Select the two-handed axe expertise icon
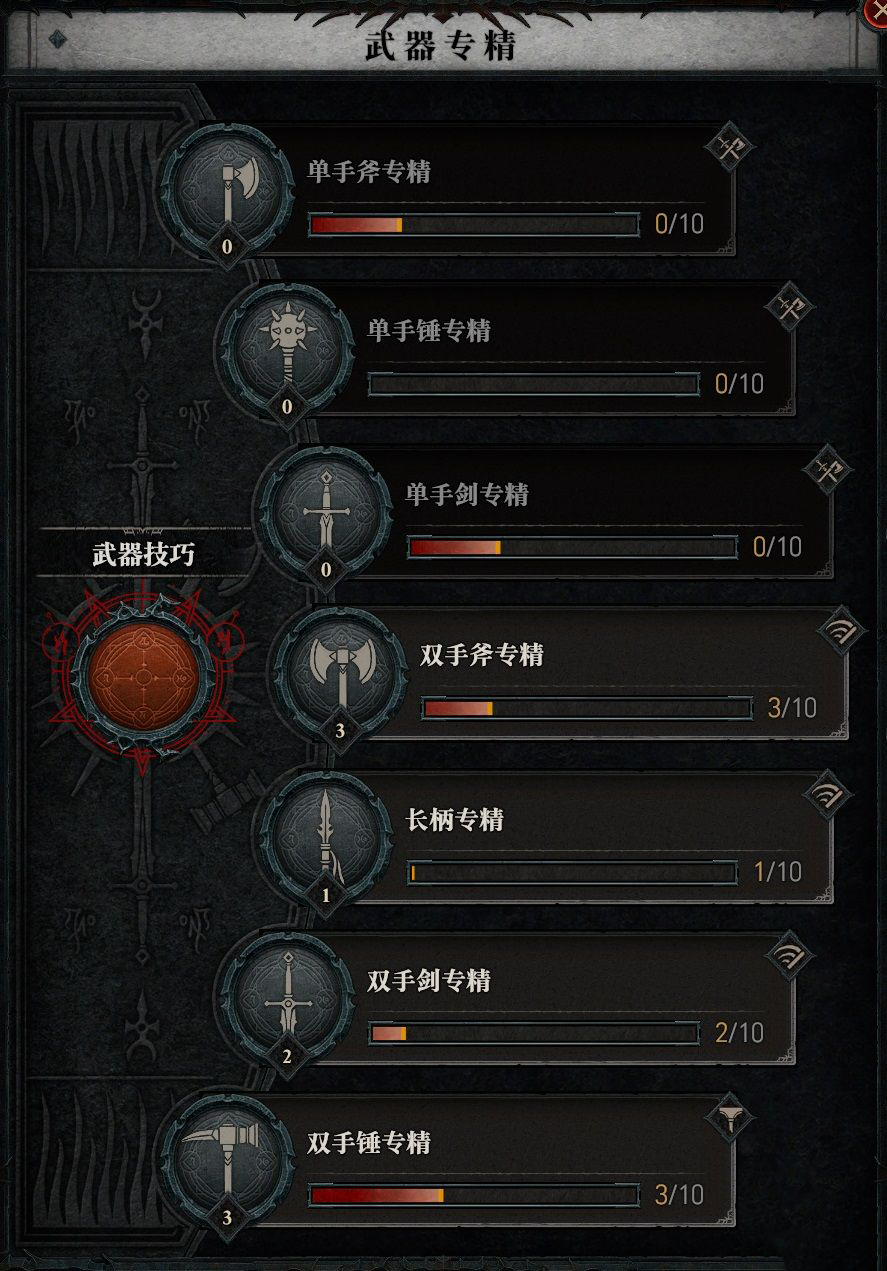 (340, 672)
